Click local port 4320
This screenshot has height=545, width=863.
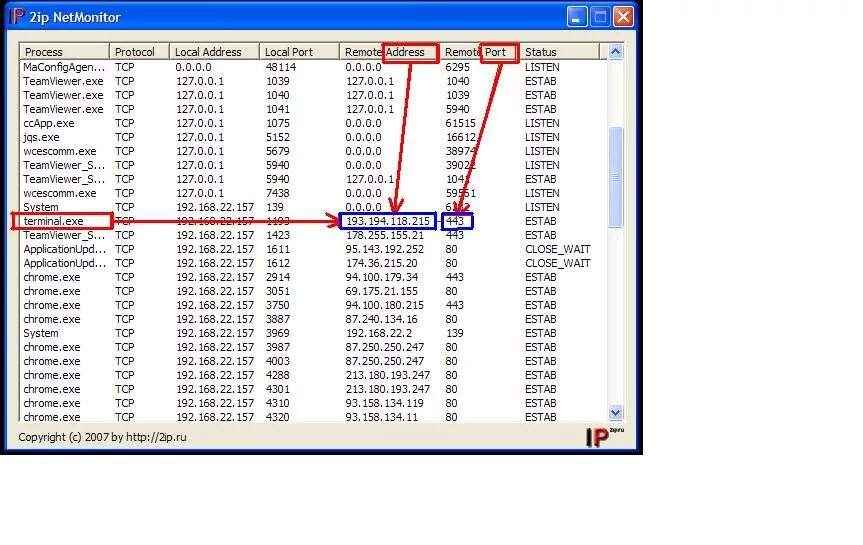coord(277,417)
